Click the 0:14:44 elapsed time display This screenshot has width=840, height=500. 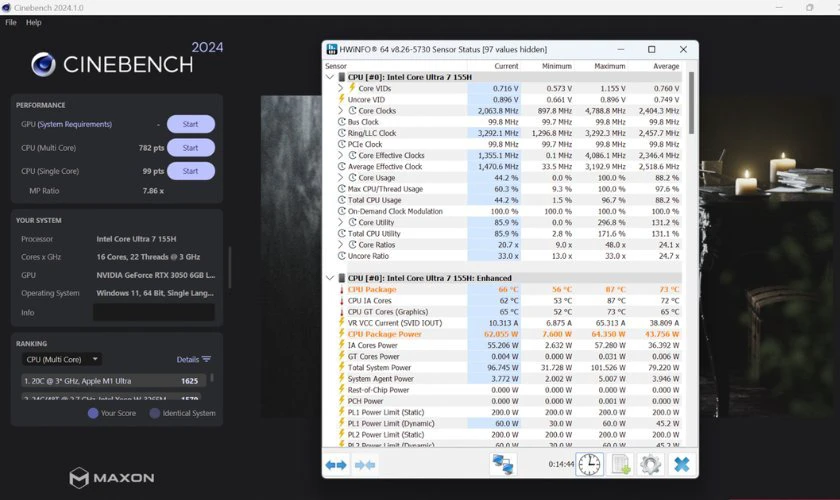tap(561, 464)
